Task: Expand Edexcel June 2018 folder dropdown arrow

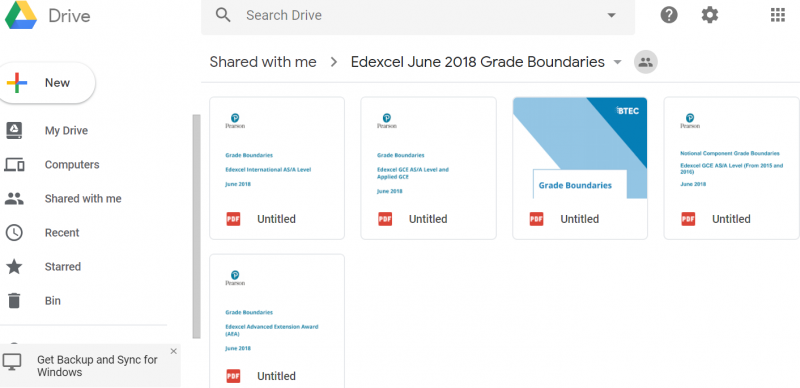Action: (617, 62)
